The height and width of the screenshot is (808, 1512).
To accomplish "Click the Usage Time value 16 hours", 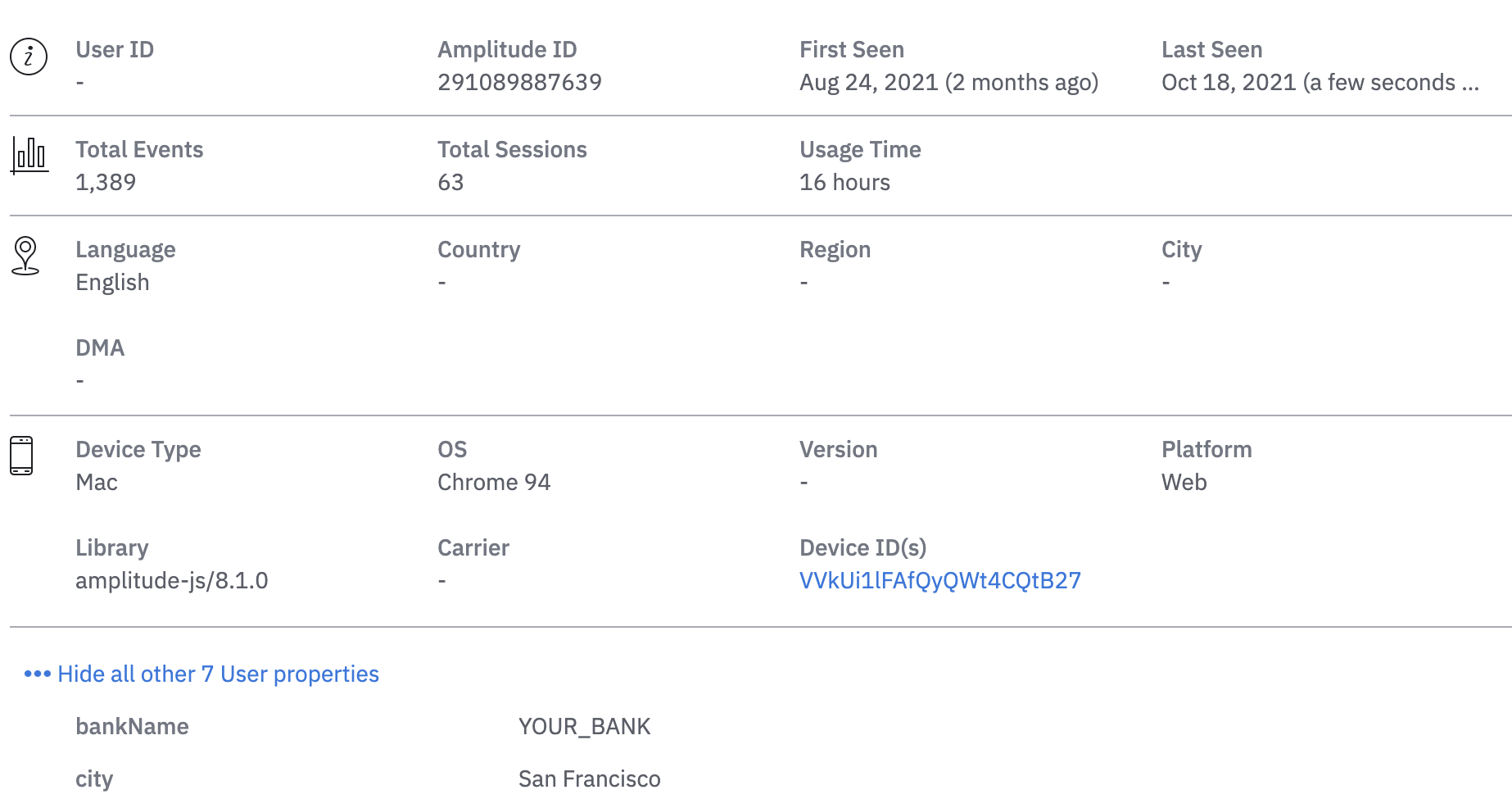I will [844, 182].
